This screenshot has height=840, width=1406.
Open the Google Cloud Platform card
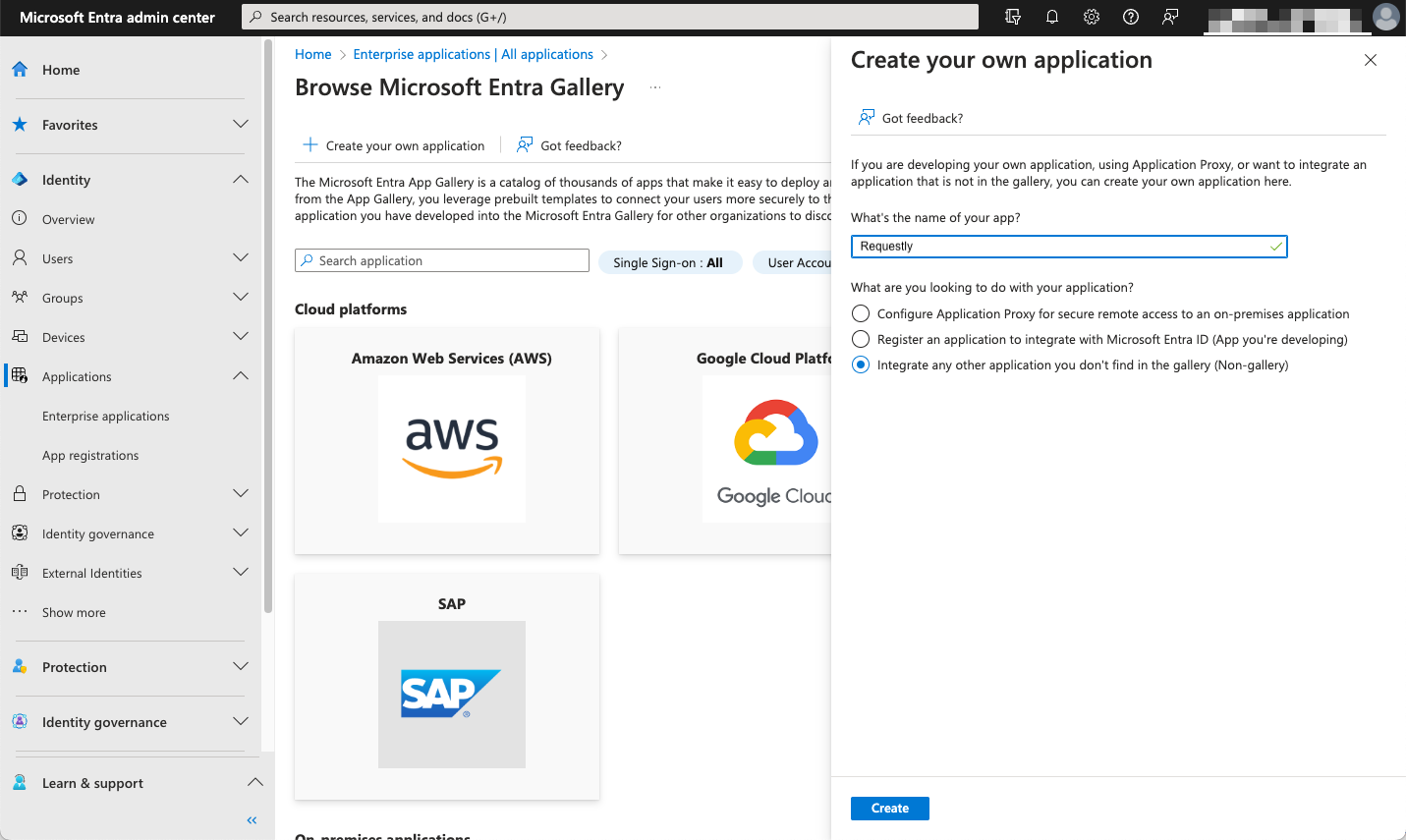(725, 441)
